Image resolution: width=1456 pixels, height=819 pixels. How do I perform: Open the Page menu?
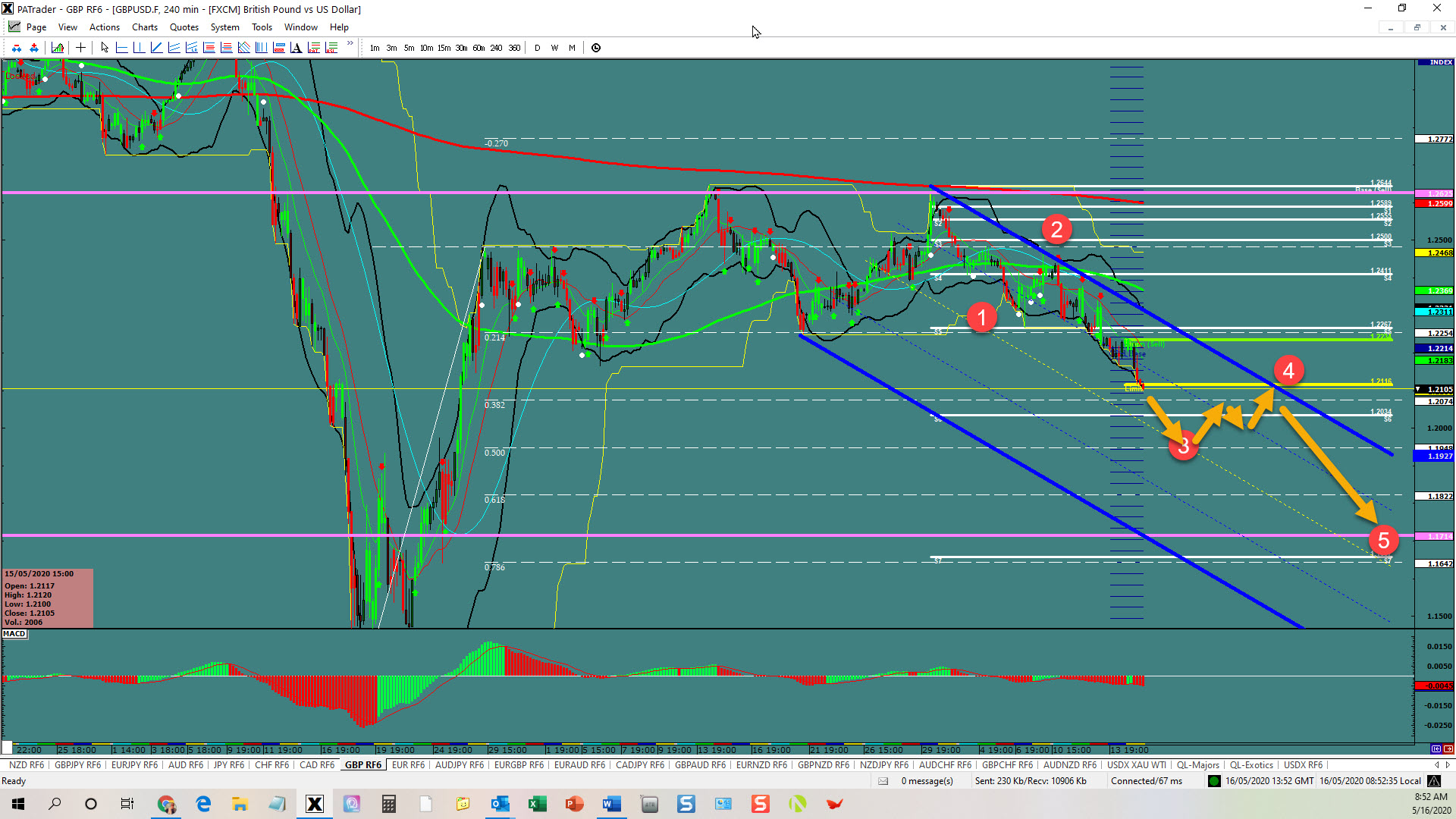click(36, 27)
